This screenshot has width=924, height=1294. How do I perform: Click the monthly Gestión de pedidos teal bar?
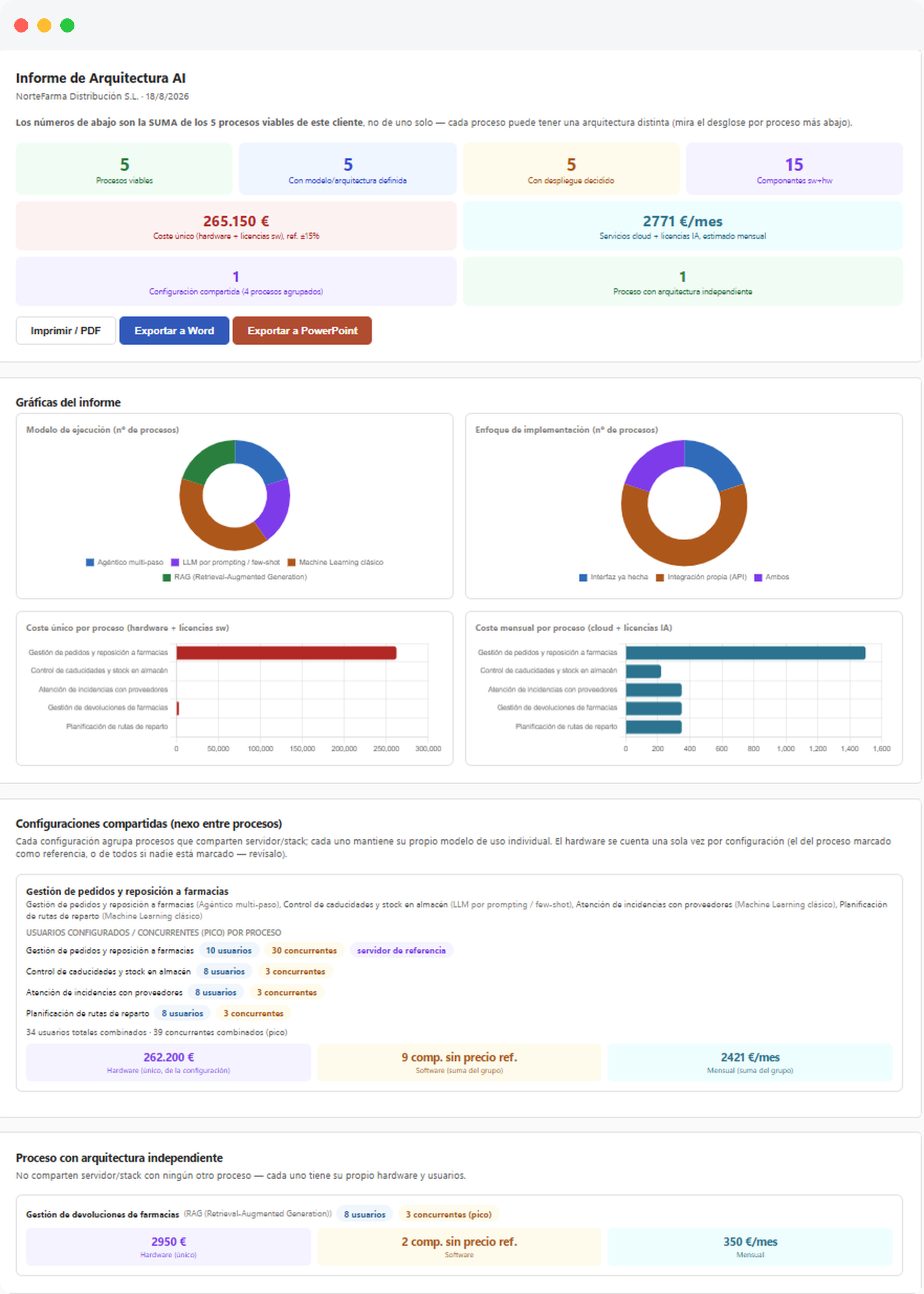(745, 653)
